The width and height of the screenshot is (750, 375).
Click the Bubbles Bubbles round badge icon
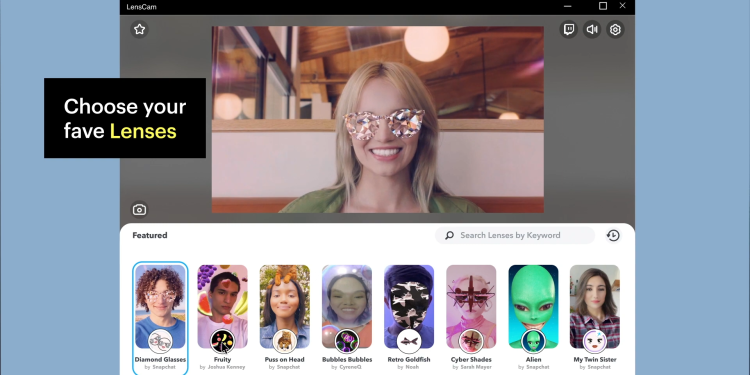tap(347, 342)
